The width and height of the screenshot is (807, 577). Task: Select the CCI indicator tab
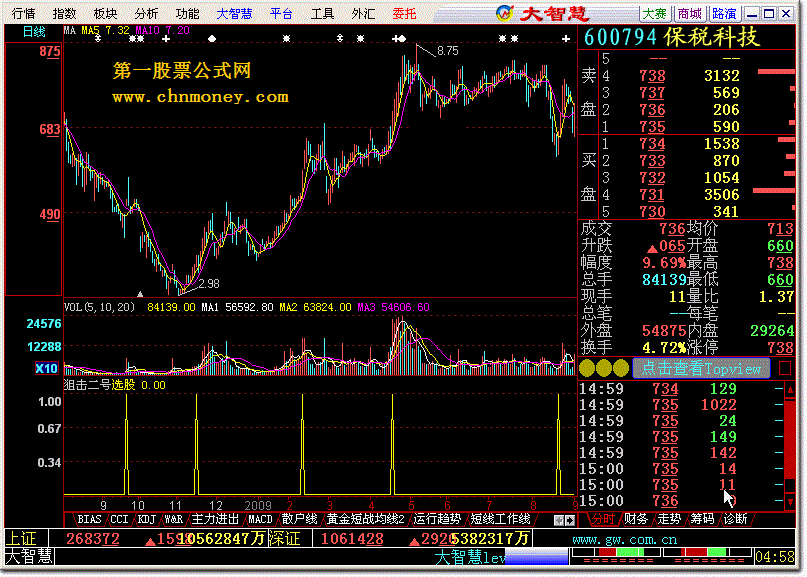point(119,519)
